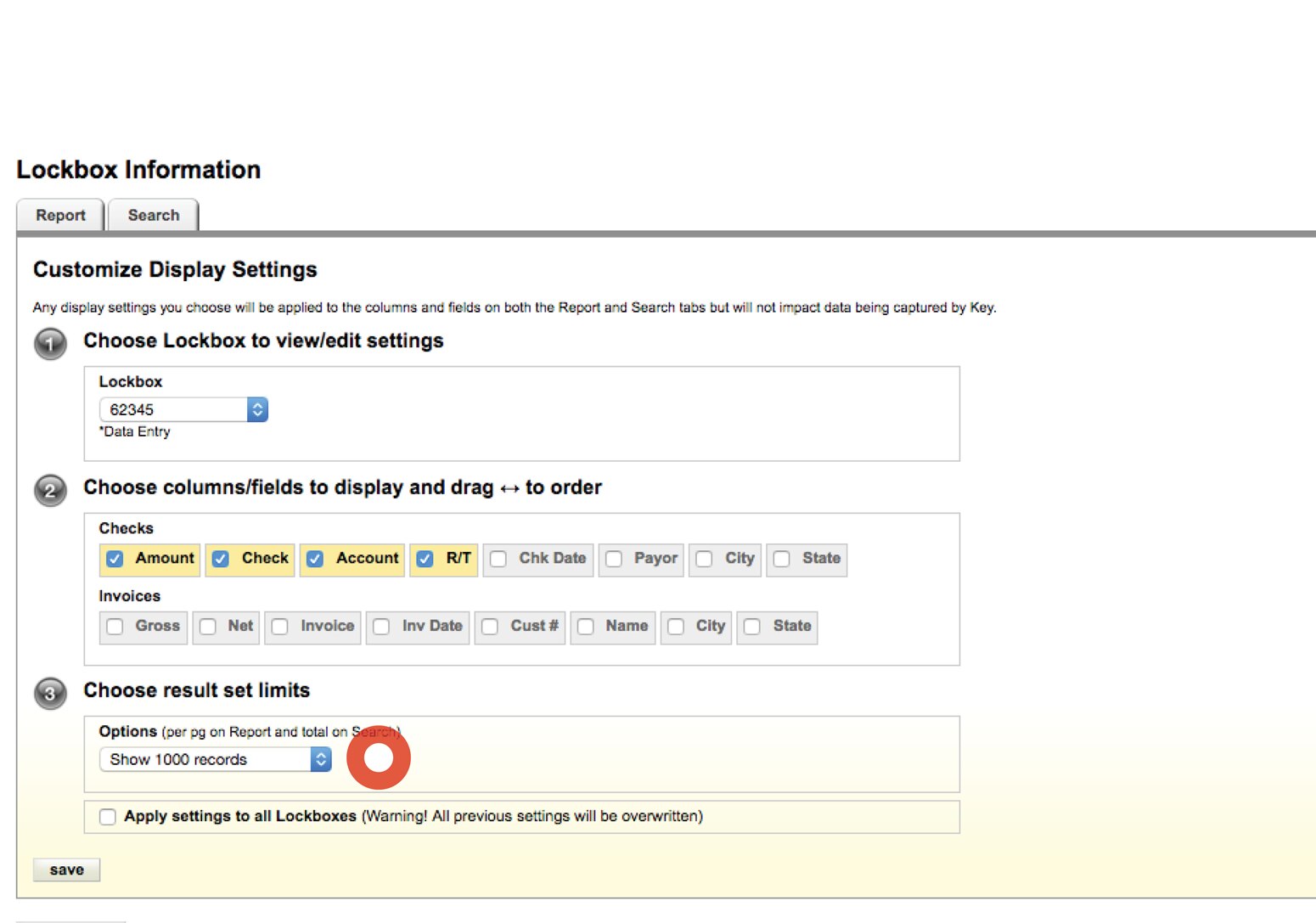Check the Inv Date field

pos(381,627)
